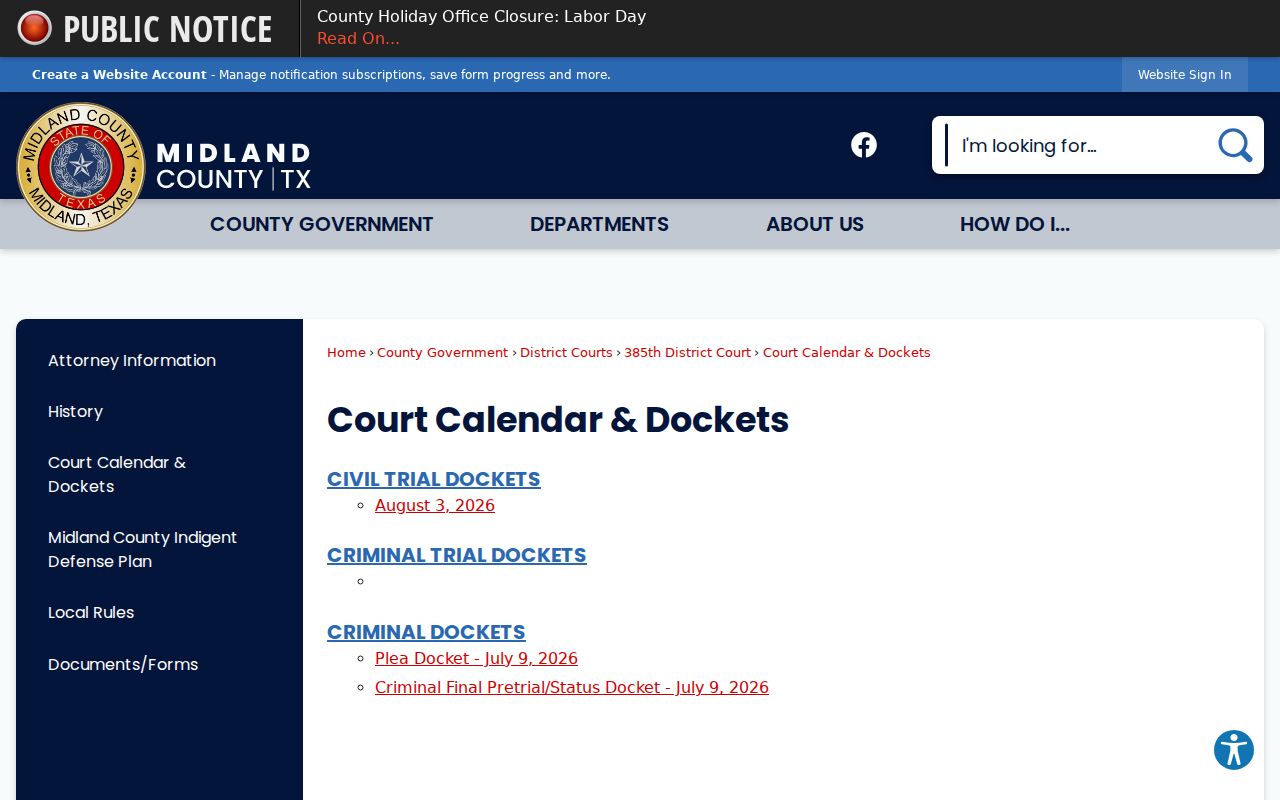Go to Home in the breadcrumb
This screenshot has width=1280, height=800.
point(346,352)
